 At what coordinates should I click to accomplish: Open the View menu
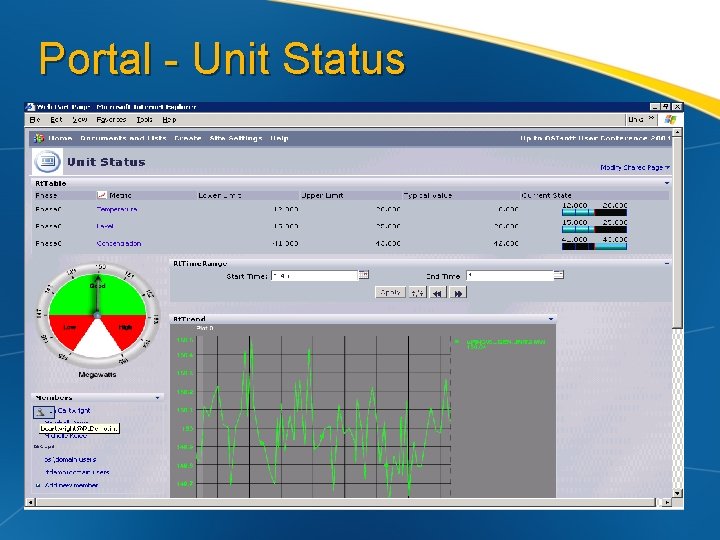click(80, 119)
